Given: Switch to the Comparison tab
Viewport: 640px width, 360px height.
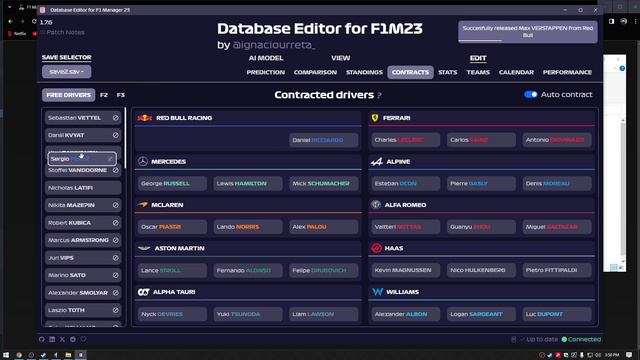Looking at the screenshot, I should (x=316, y=72).
